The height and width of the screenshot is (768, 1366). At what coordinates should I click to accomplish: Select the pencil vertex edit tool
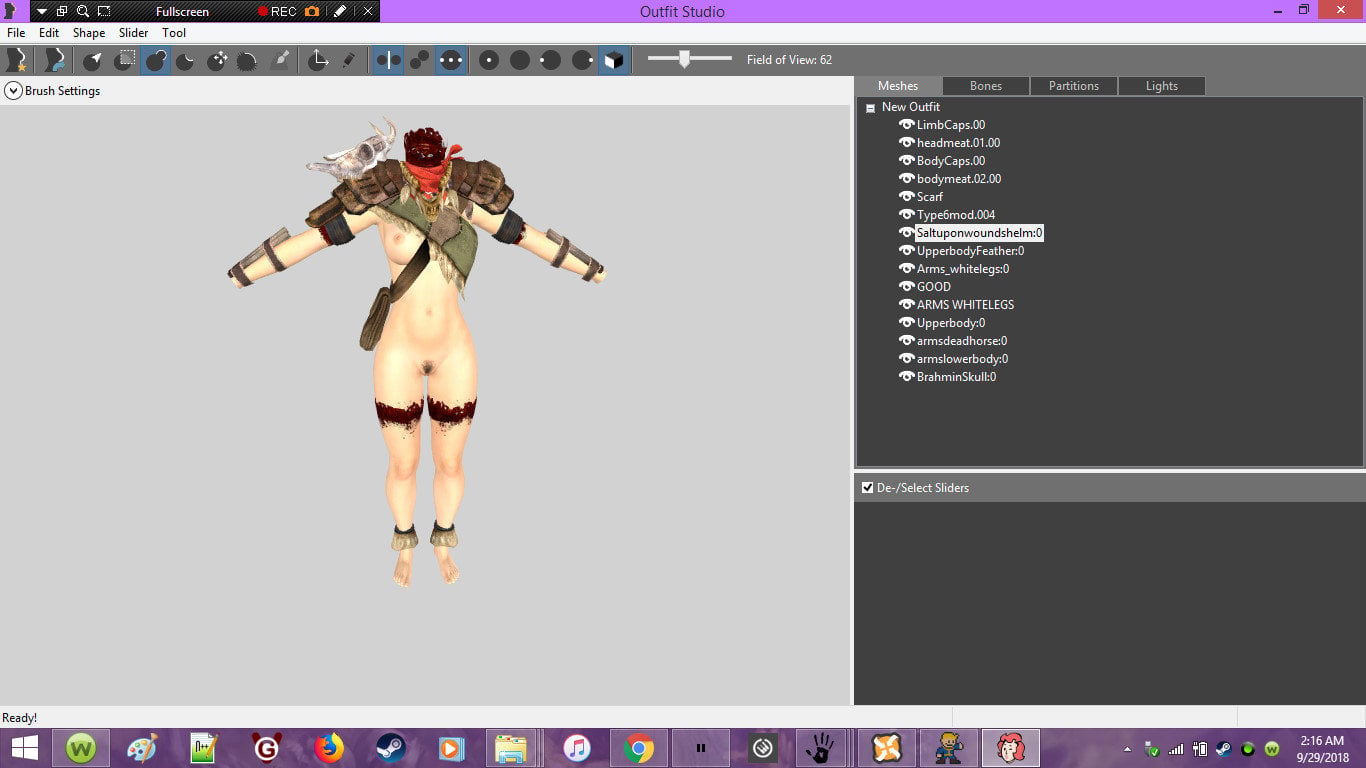tap(348, 60)
